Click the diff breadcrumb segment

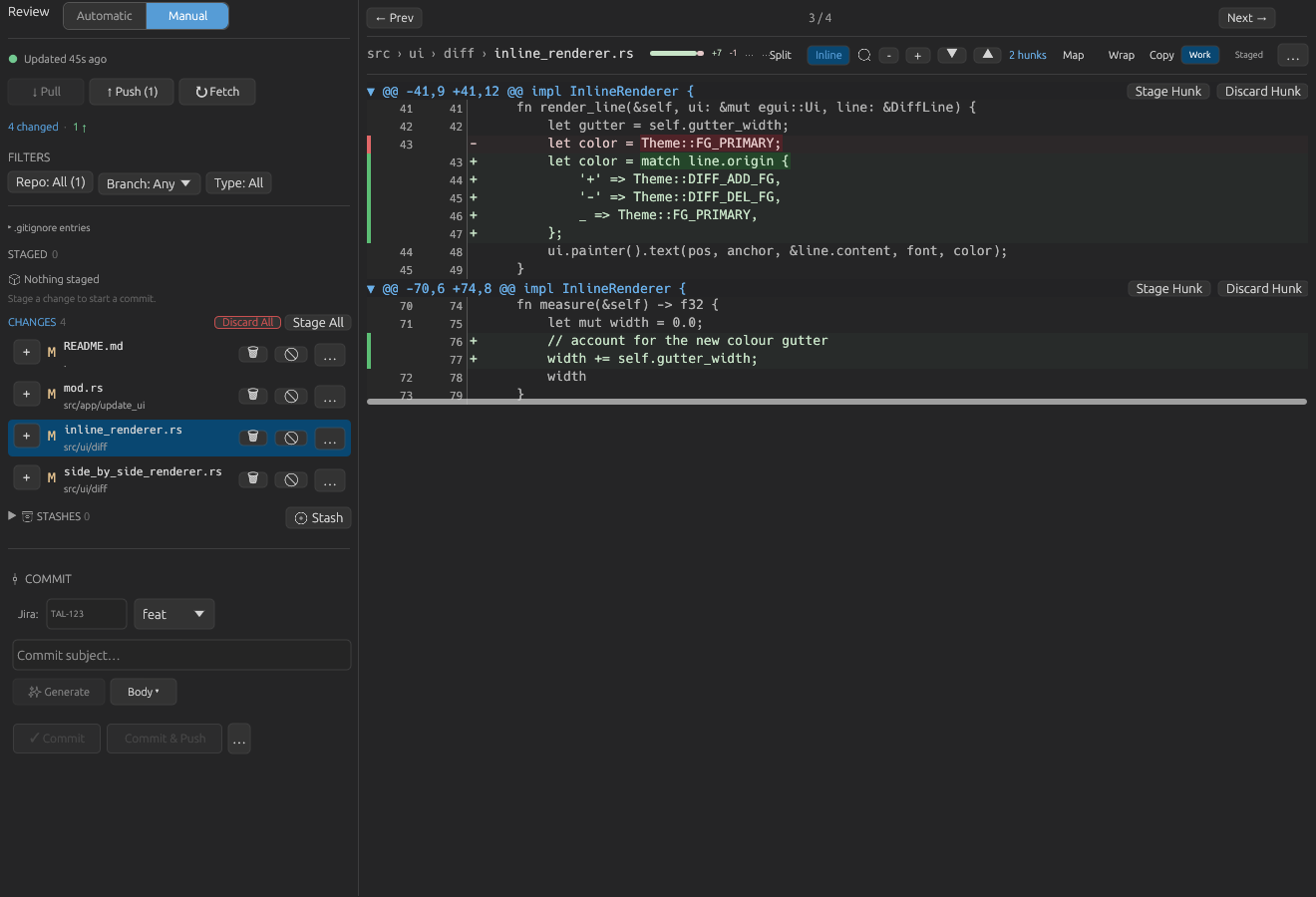pos(459,54)
